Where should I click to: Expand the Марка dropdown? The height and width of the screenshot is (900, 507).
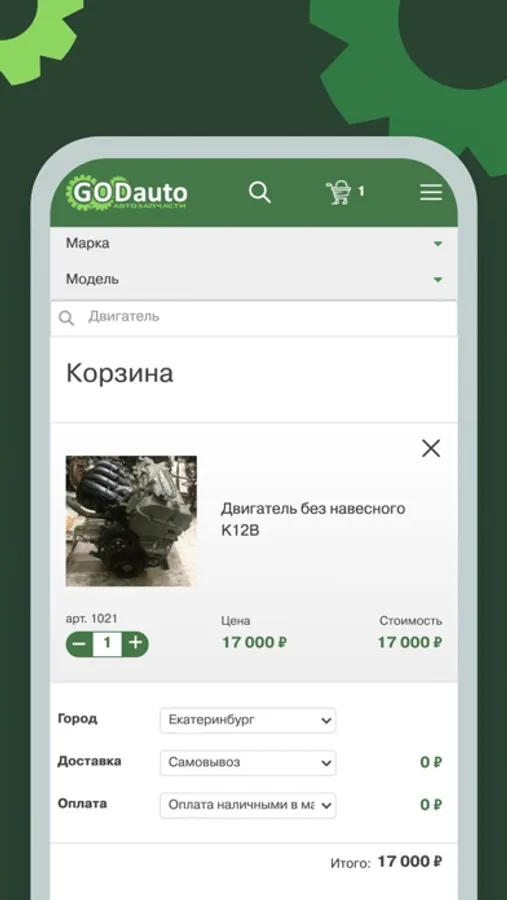(x=254, y=243)
